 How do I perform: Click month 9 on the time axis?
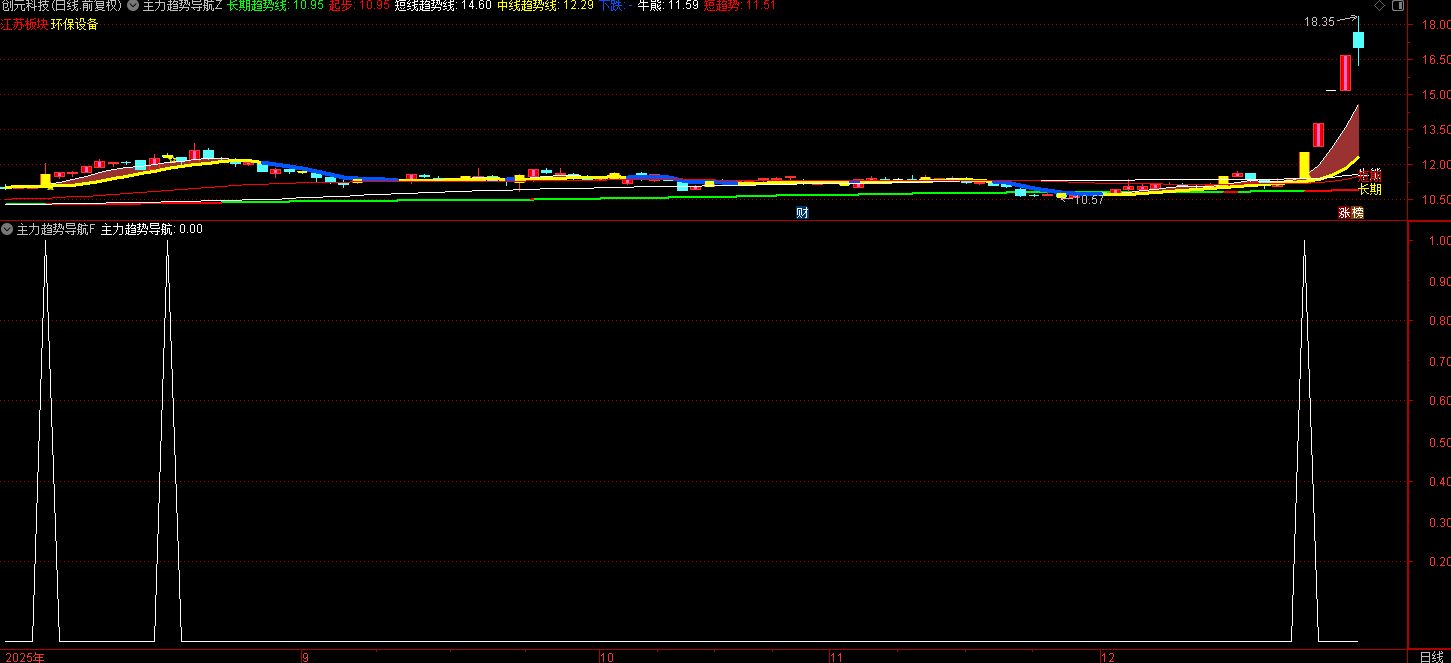pos(305,657)
